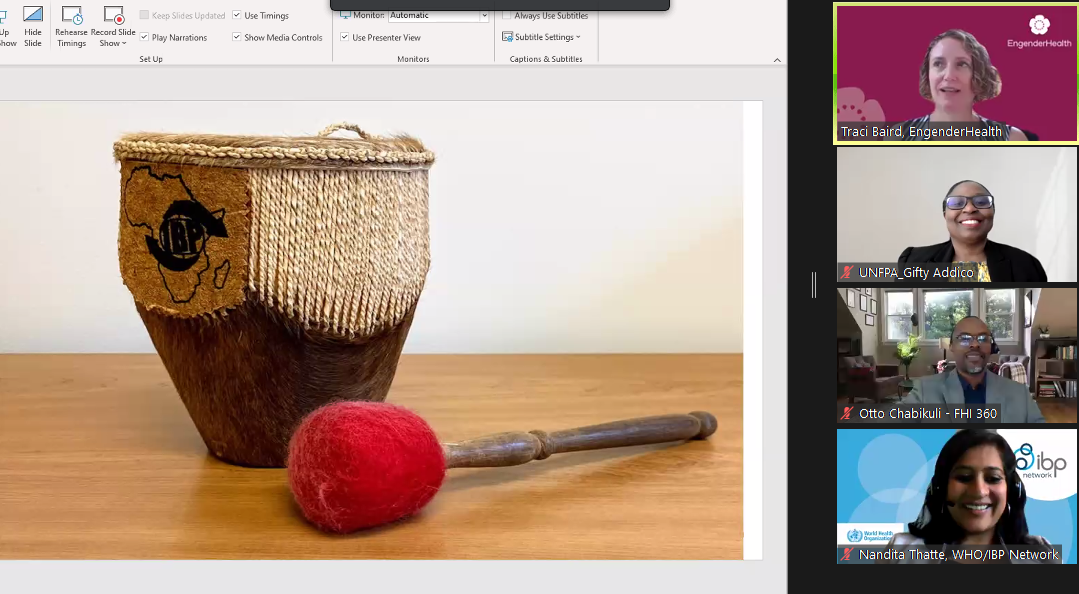Click the Record Slide Show icon
The height and width of the screenshot is (594, 1079).
[113, 16]
